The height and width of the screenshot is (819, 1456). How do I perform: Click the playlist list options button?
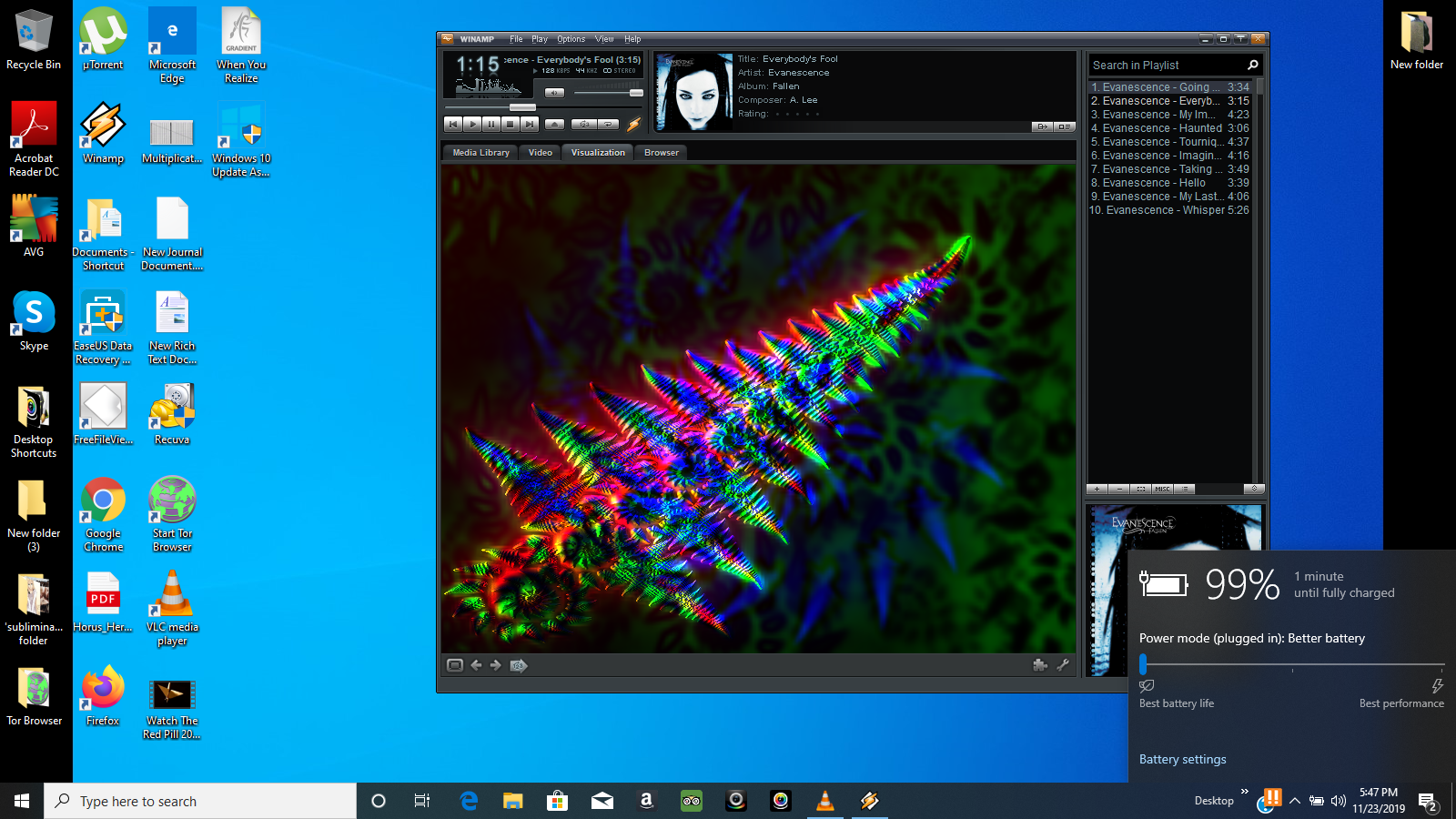point(1184,489)
